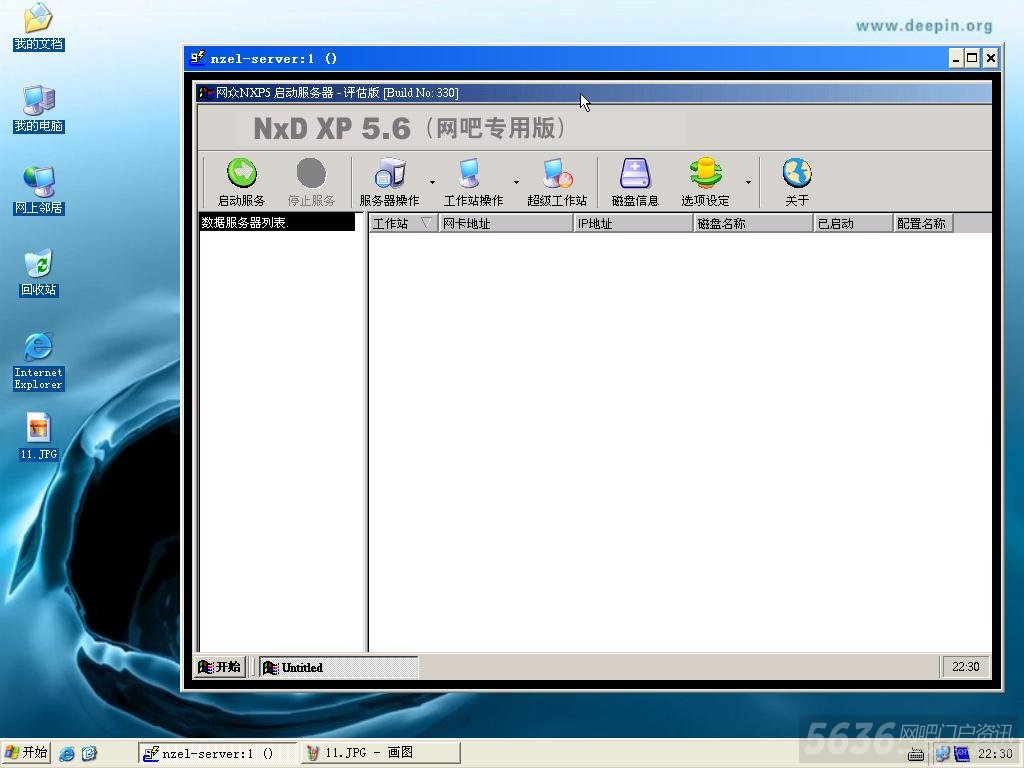Screen dimensions: 1024x768
Task: Click the 已启动 column header
Action: (x=853, y=223)
